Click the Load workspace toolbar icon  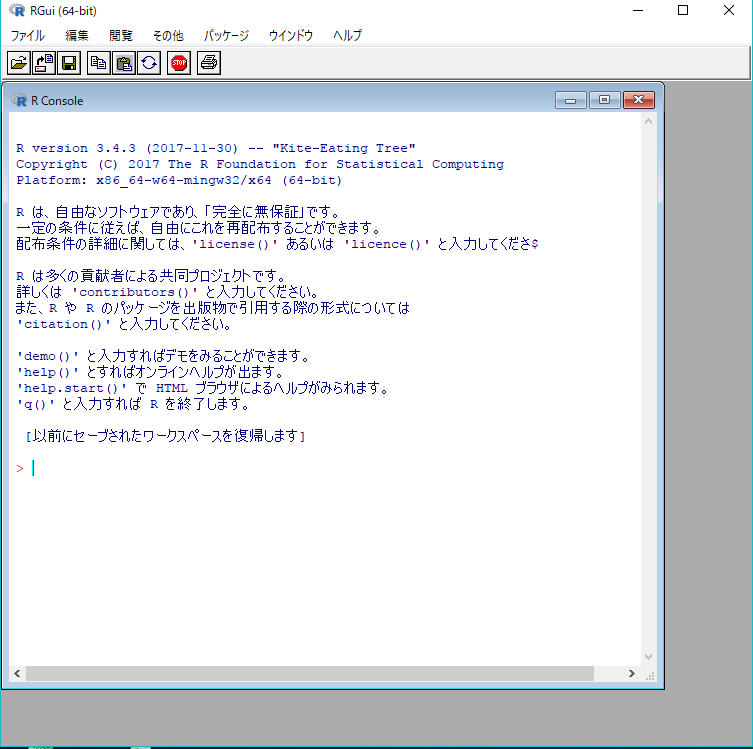click(x=44, y=63)
